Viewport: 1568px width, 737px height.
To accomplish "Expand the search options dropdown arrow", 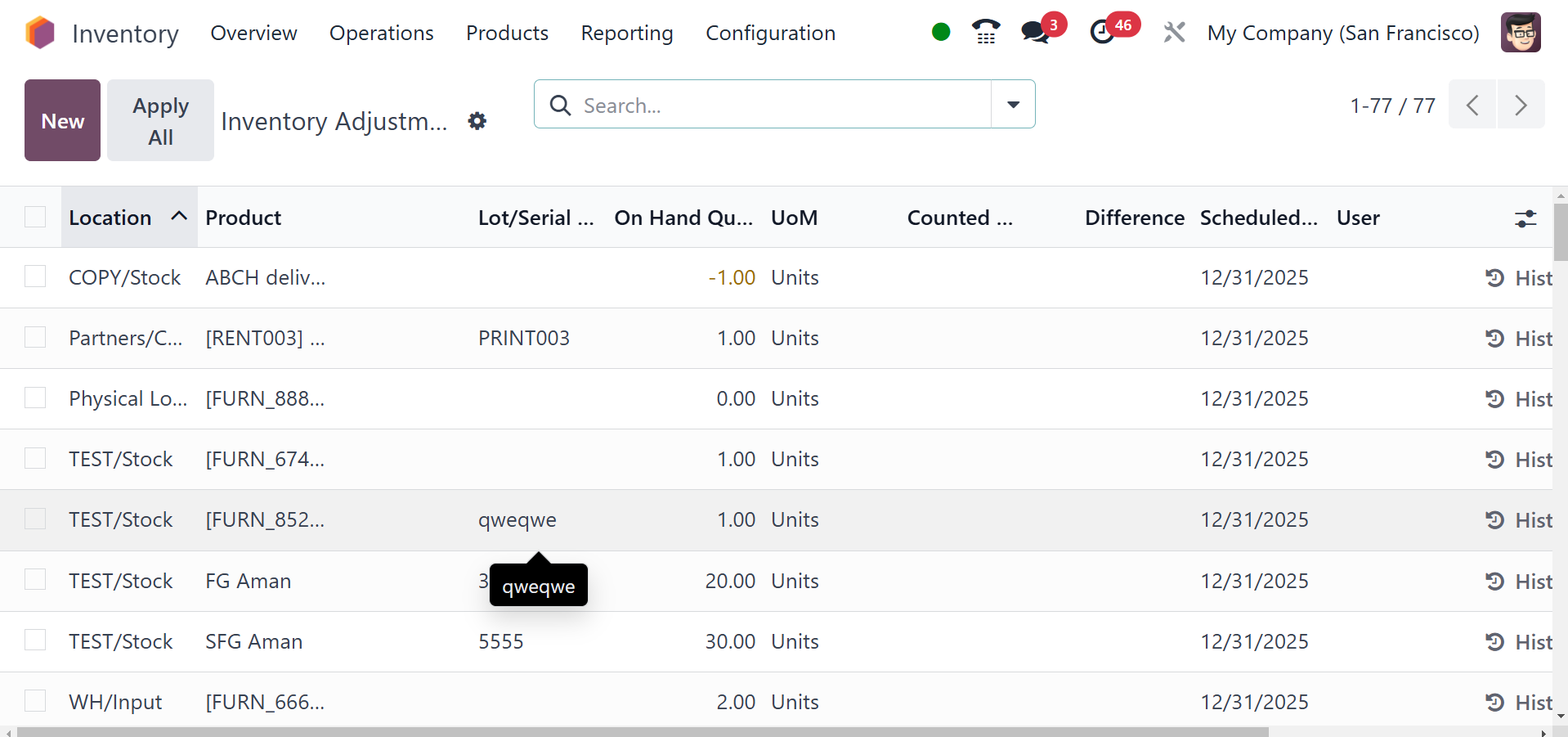I will [1013, 105].
